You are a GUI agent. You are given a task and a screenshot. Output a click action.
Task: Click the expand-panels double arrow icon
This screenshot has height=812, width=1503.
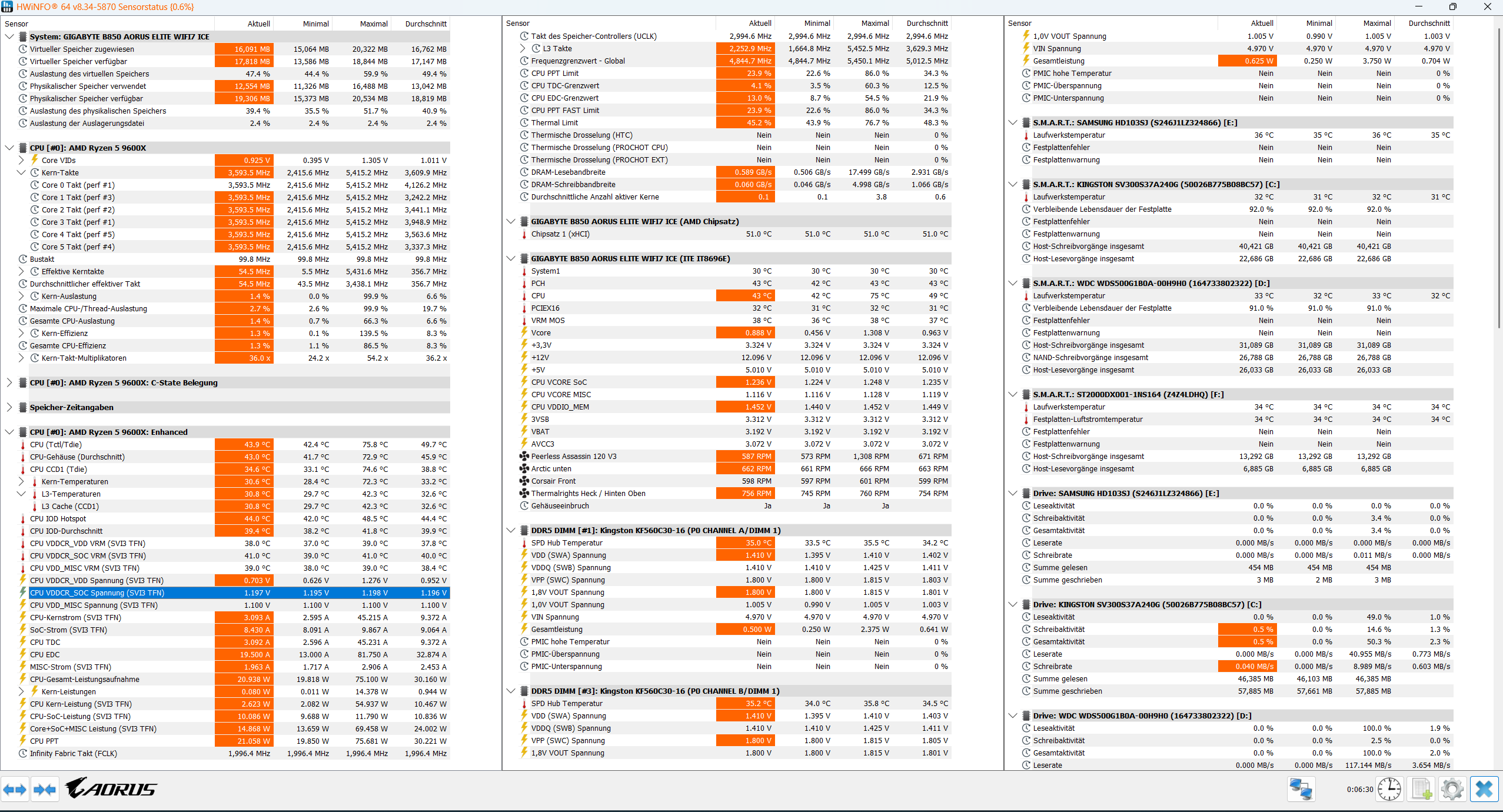pos(15,789)
